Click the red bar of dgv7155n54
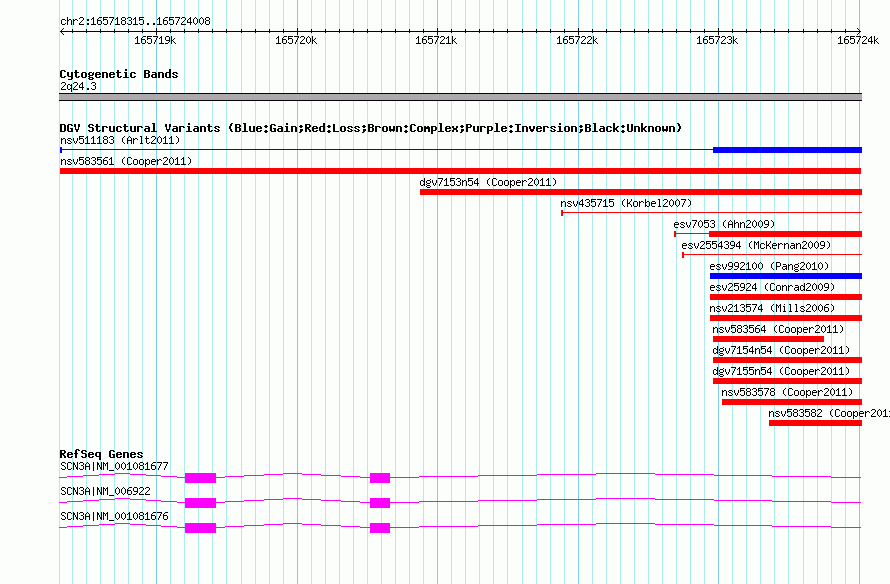 787,381
